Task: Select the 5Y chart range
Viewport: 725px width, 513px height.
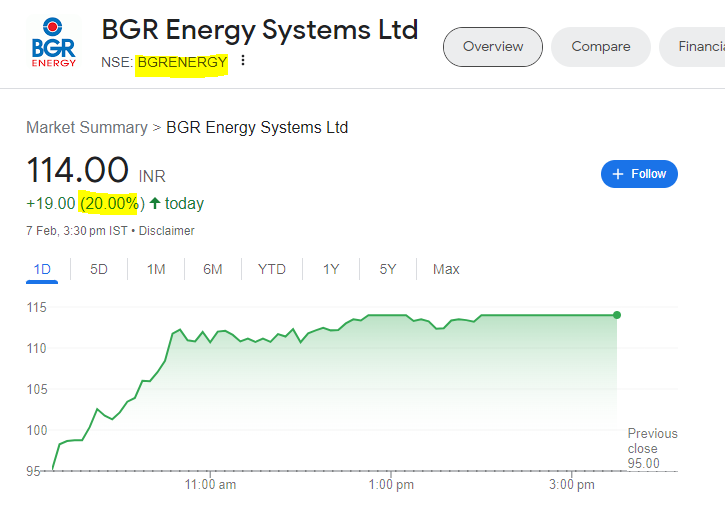Action: [x=388, y=269]
